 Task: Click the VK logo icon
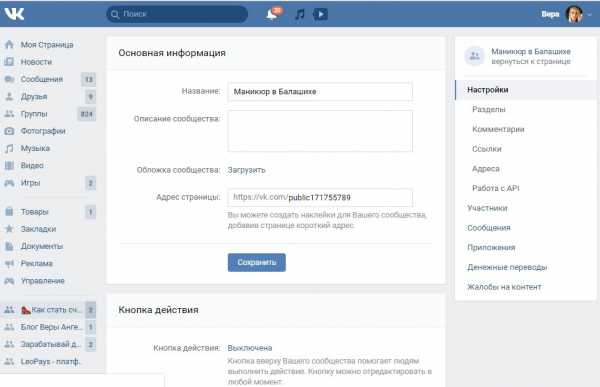[x=14, y=14]
